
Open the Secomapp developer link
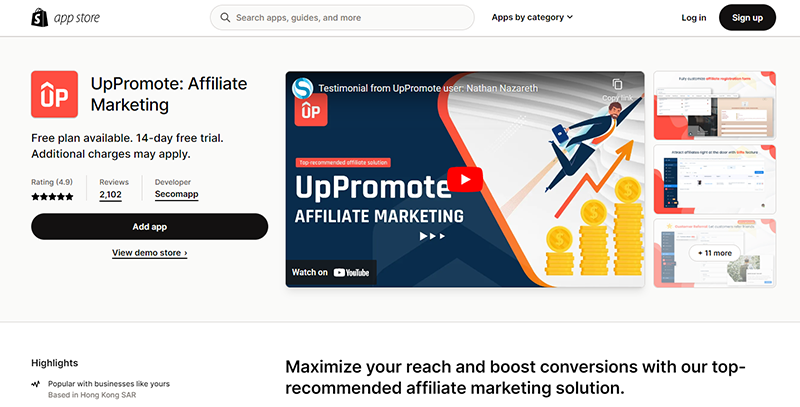(x=177, y=194)
